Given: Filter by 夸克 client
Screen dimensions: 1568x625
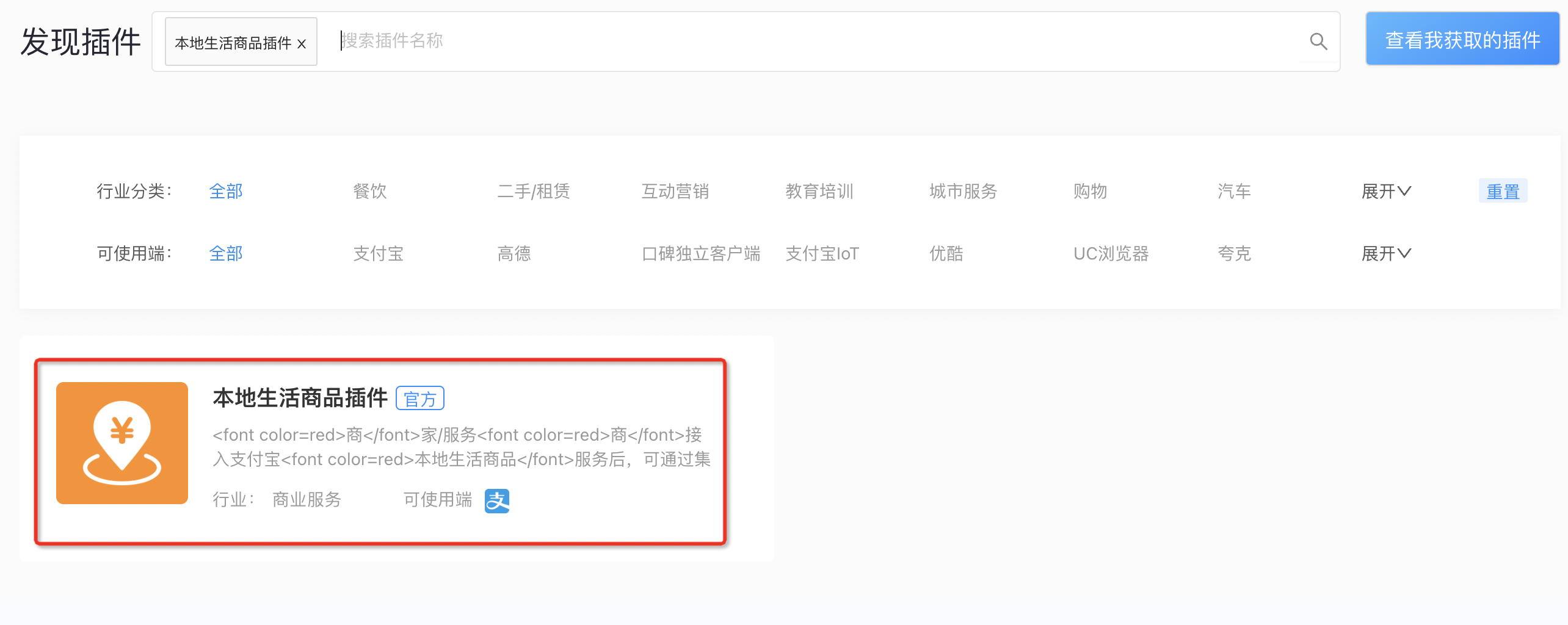Looking at the screenshot, I should (1235, 253).
